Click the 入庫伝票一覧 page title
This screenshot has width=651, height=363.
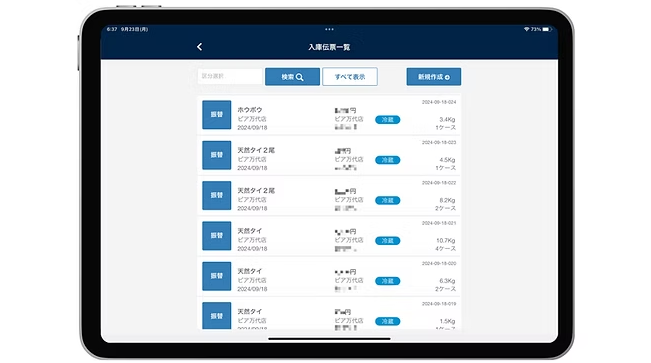[x=329, y=47]
